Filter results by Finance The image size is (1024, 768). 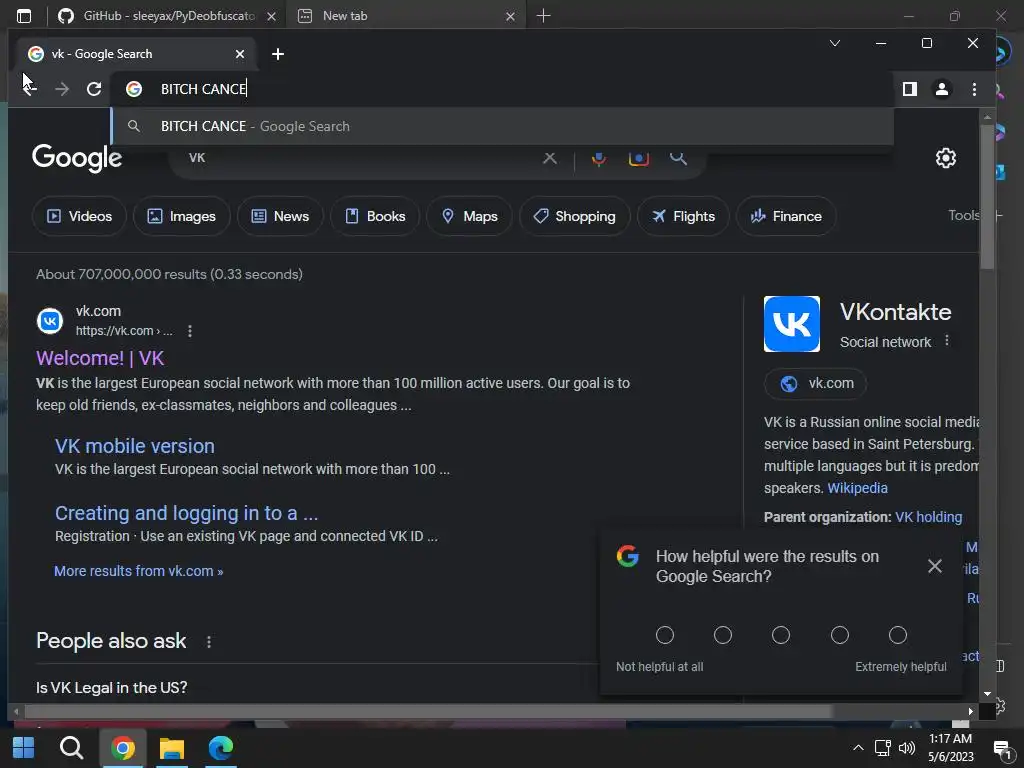pyautogui.click(x=786, y=216)
